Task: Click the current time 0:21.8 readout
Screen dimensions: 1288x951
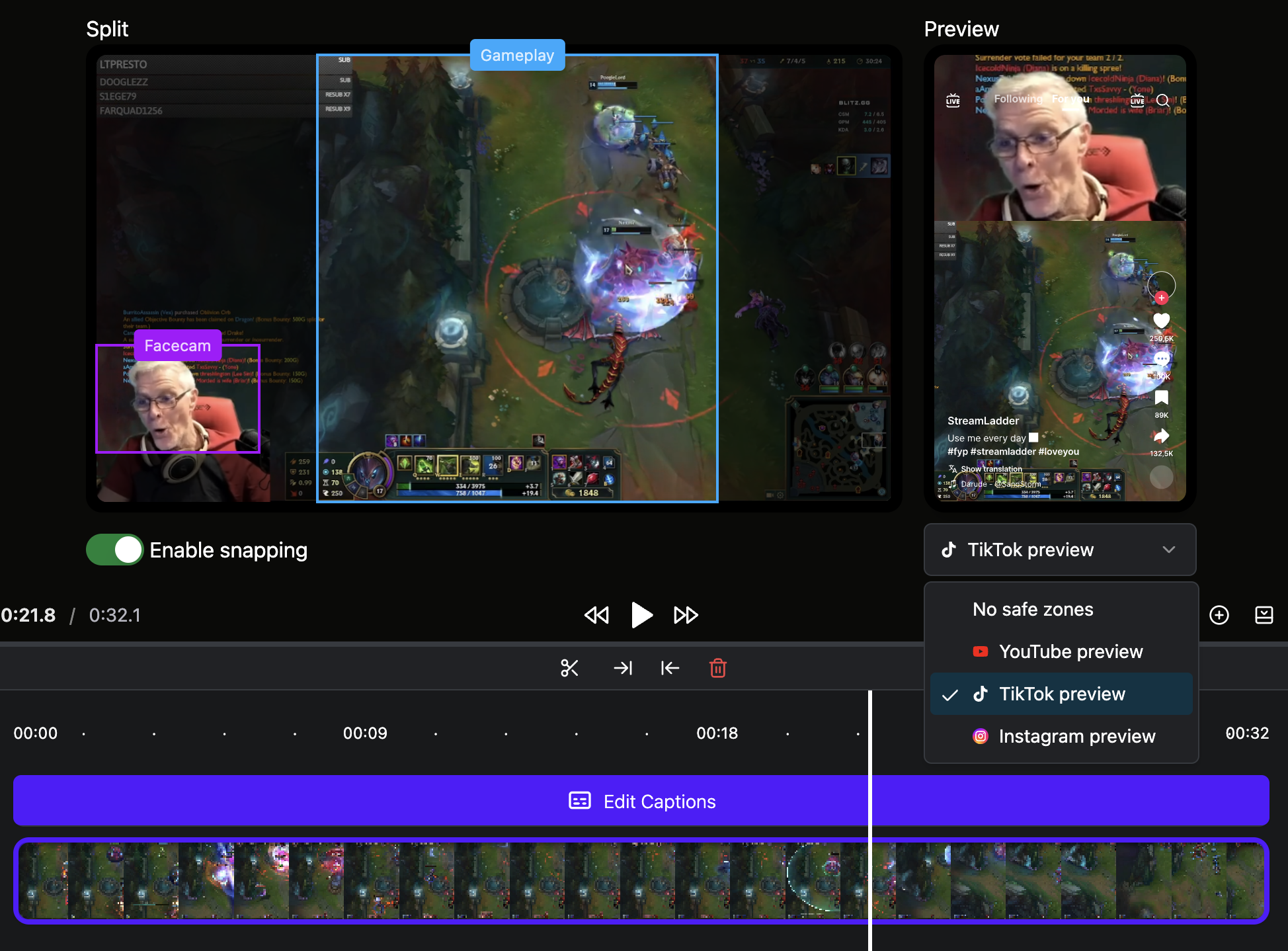Action: click(x=28, y=615)
